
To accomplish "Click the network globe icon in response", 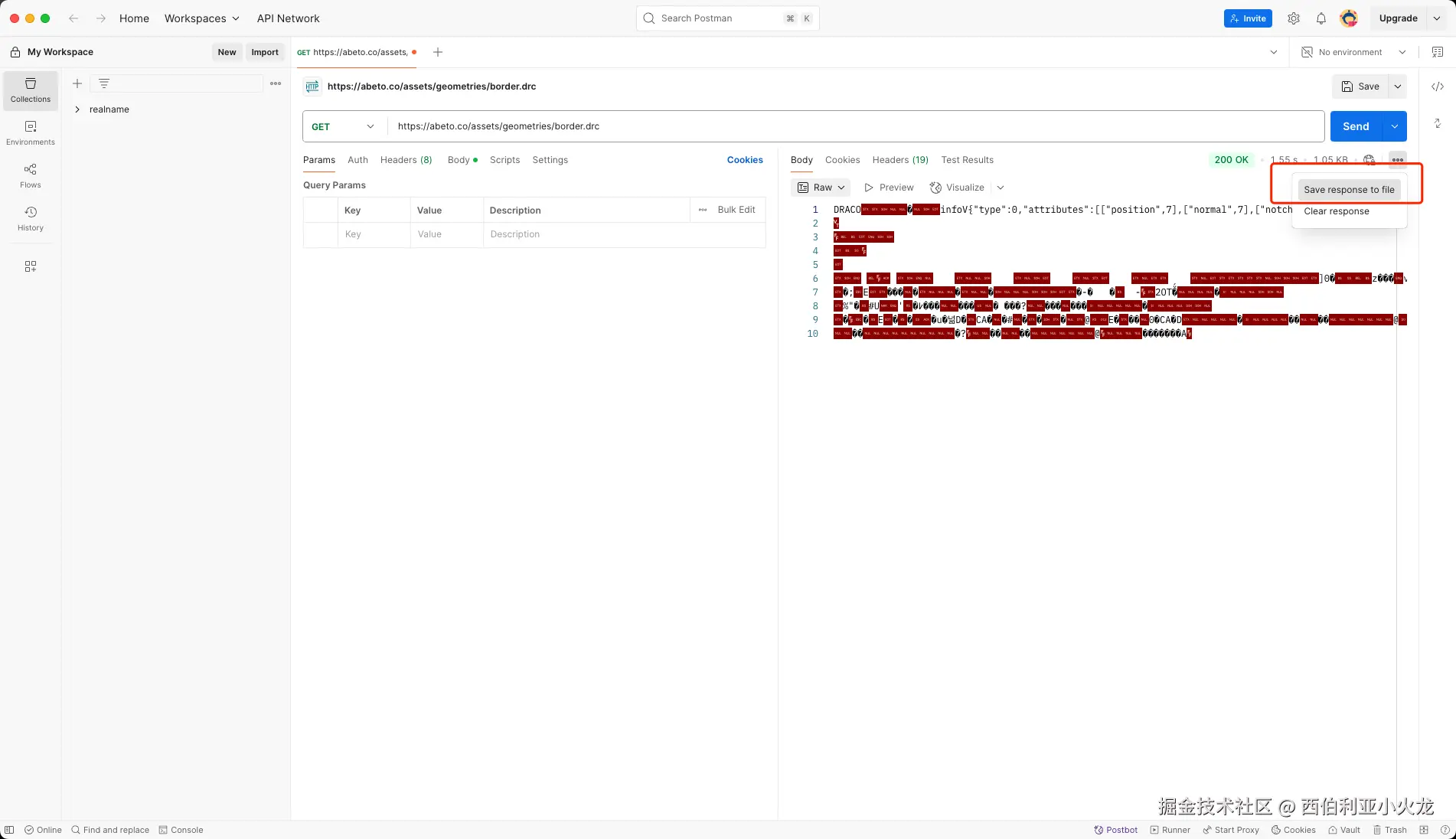I will point(1369,160).
